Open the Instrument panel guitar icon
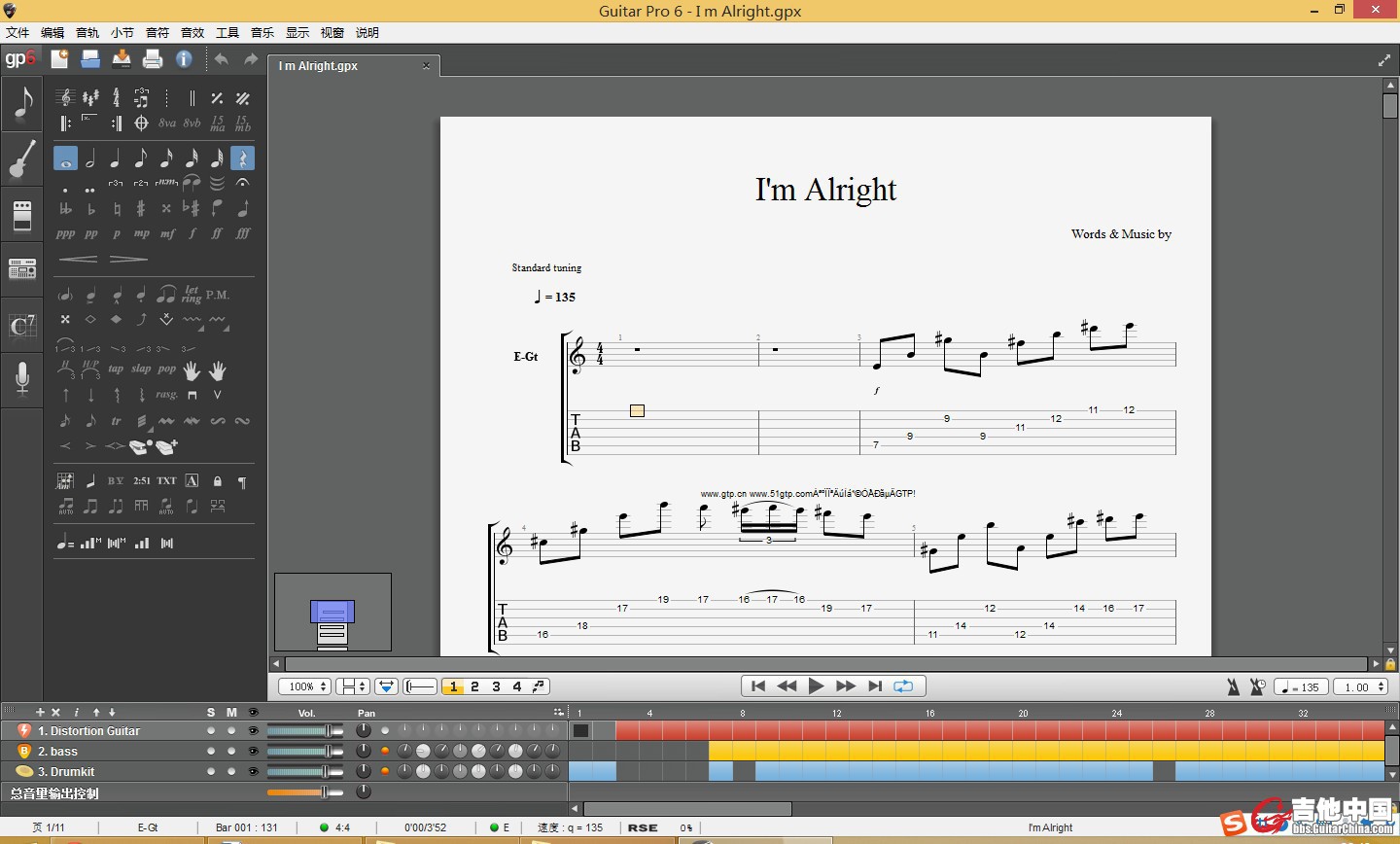 (x=21, y=158)
